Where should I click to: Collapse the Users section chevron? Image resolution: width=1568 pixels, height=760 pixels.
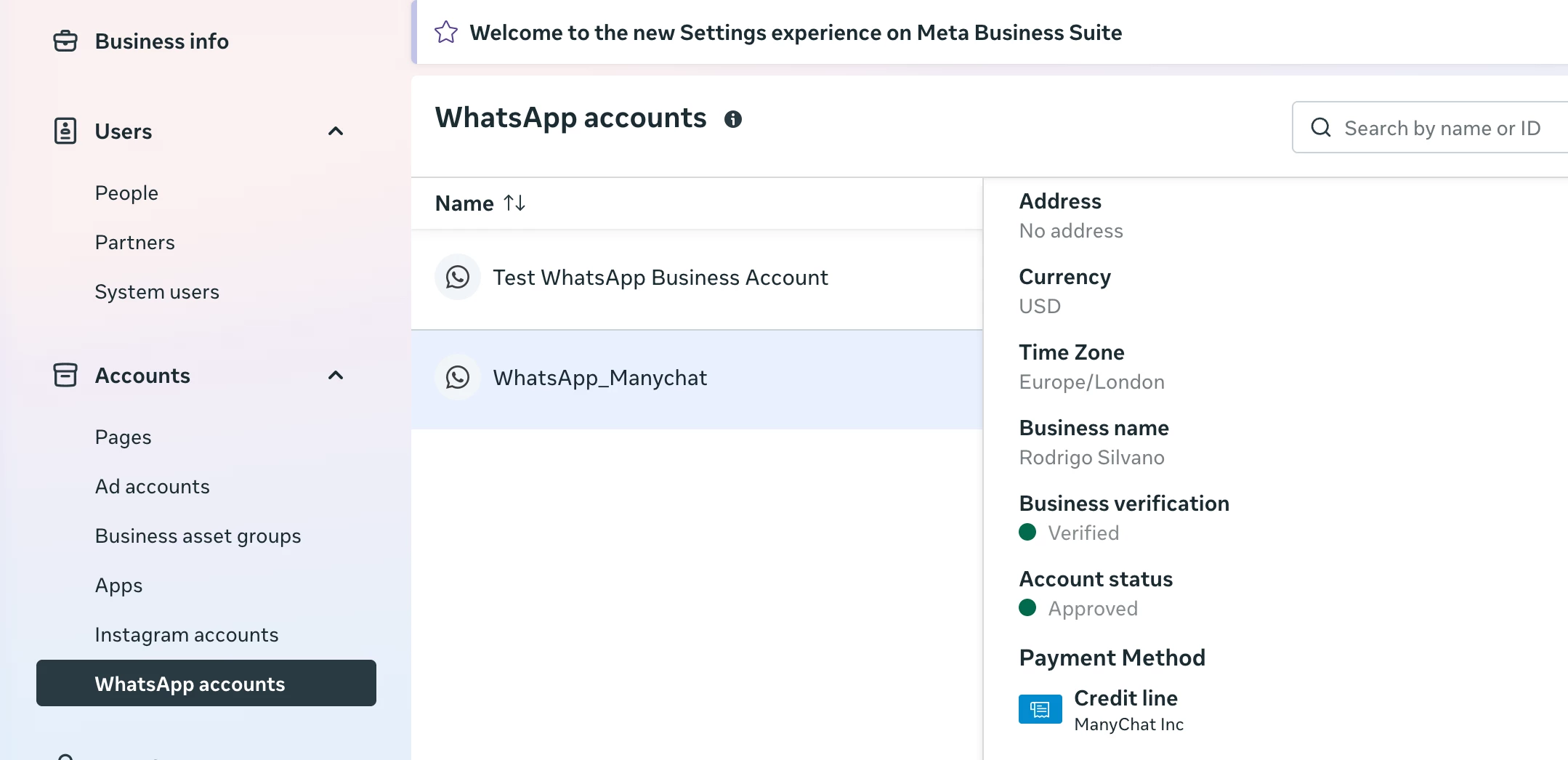[336, 132]
